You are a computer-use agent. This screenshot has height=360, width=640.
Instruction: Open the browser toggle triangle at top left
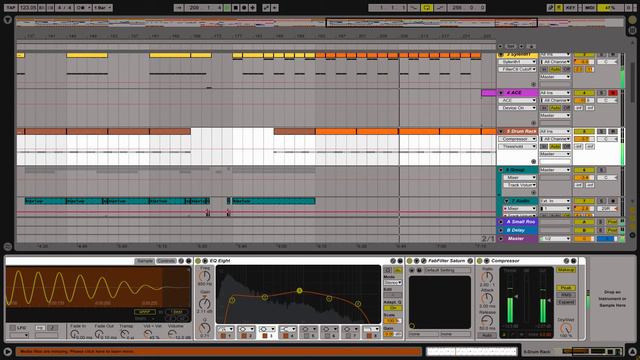pyautogui.click(x=7, y=20)
